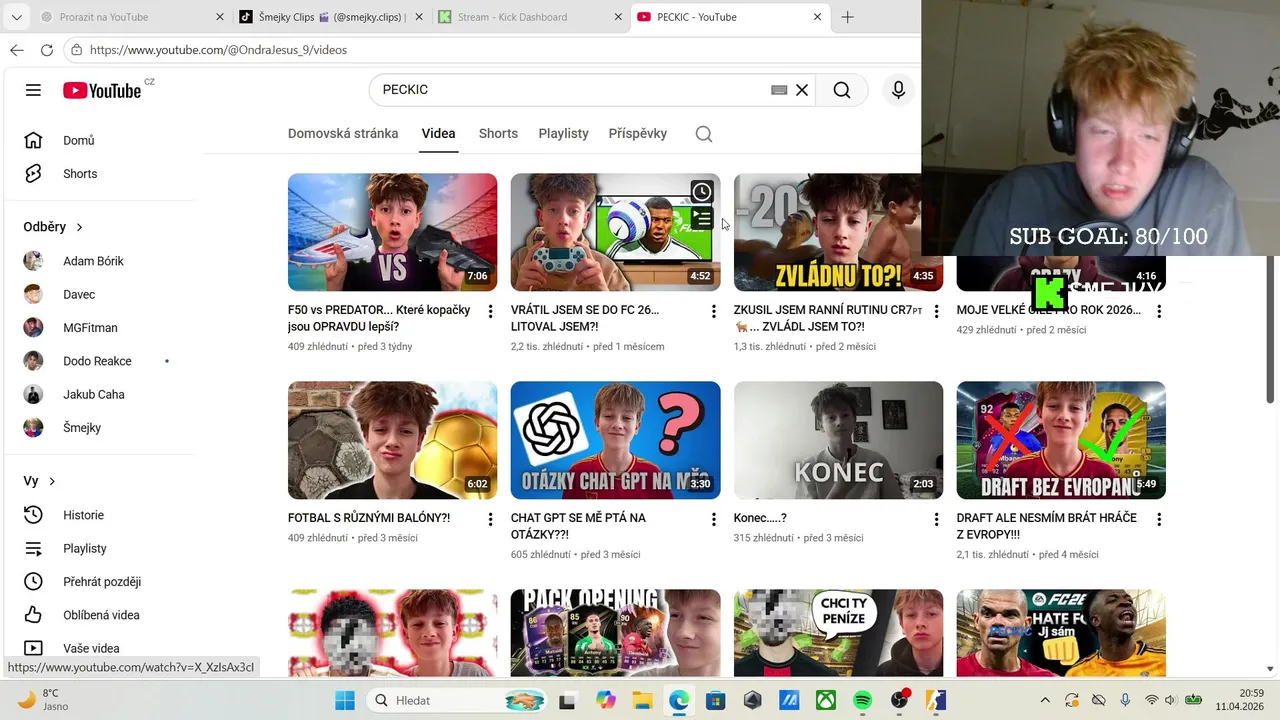1280x720 pixels.
Task: Clear the PECKIC search text with X
Action: pos(802,90)
